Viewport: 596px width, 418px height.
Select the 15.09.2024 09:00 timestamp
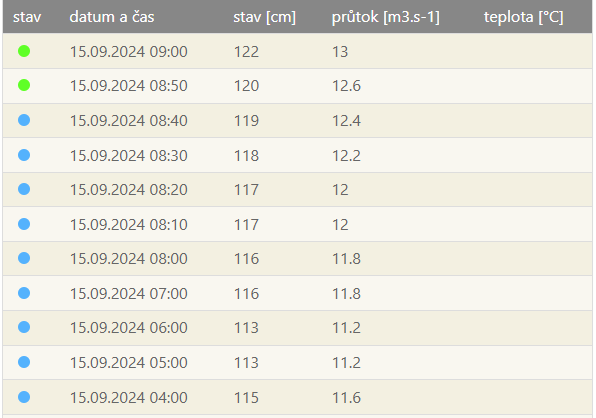click(x=128, y=52)
